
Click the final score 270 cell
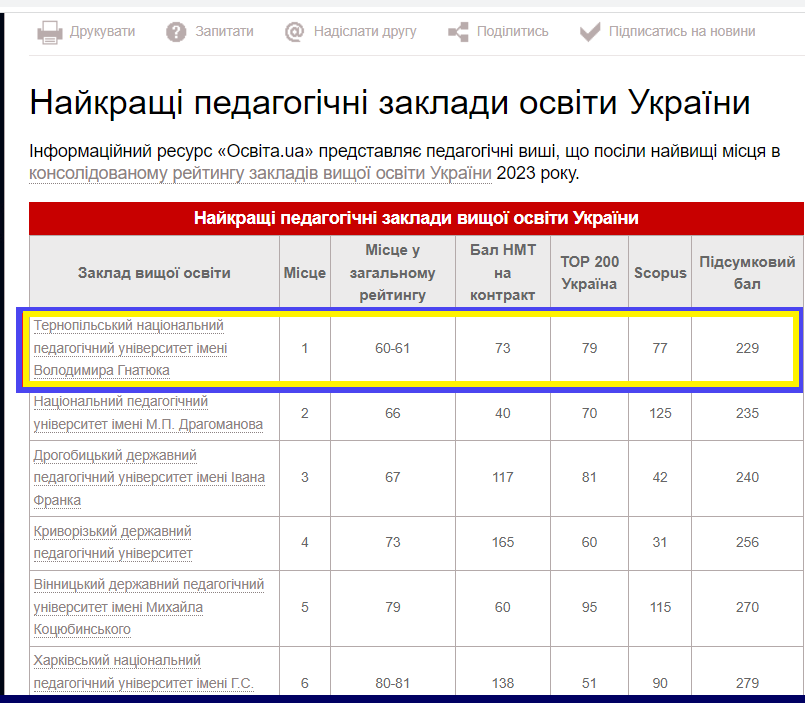[747, 607]
